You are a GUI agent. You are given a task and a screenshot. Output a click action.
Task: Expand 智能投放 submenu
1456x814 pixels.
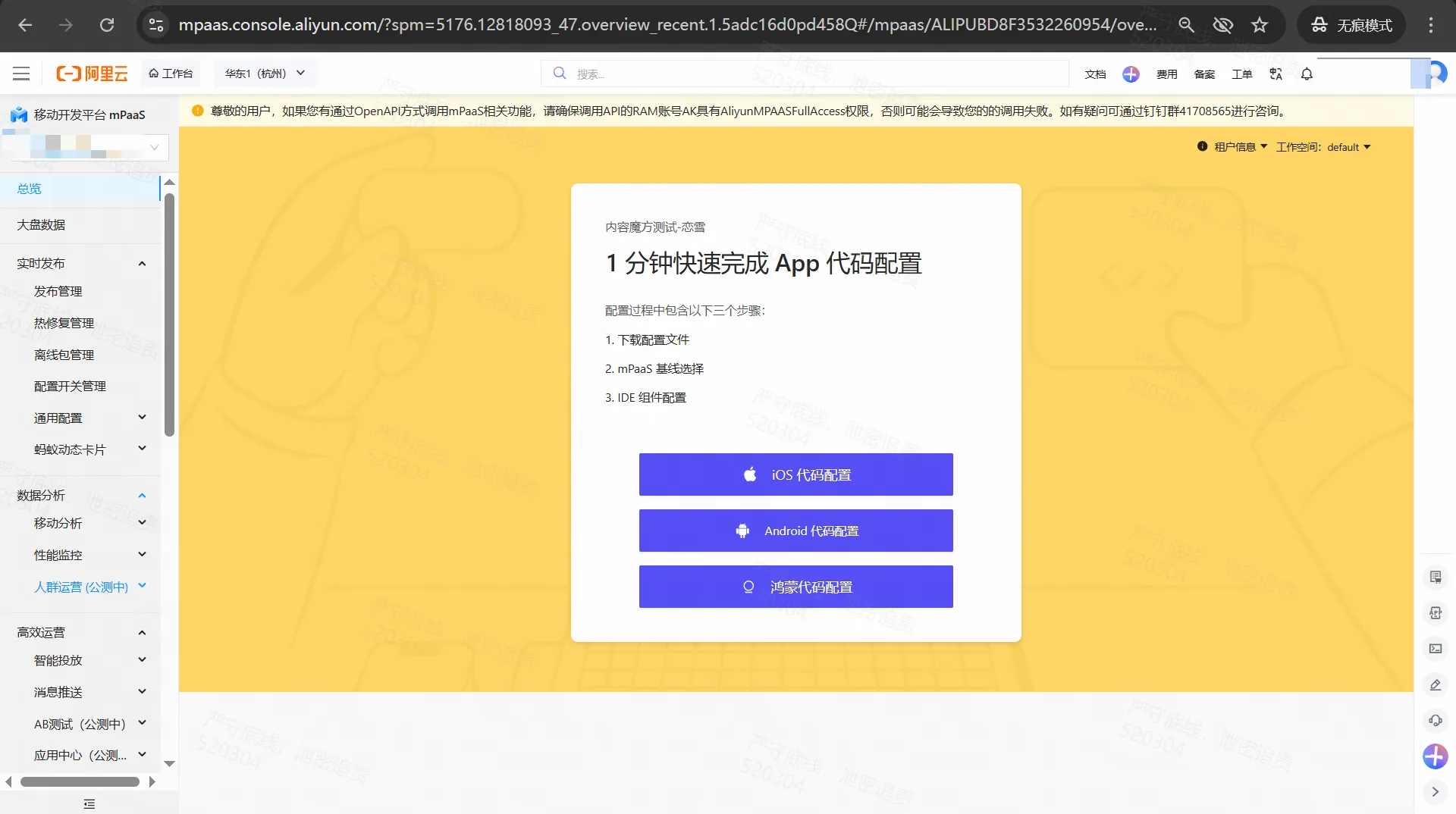point(142,660)
